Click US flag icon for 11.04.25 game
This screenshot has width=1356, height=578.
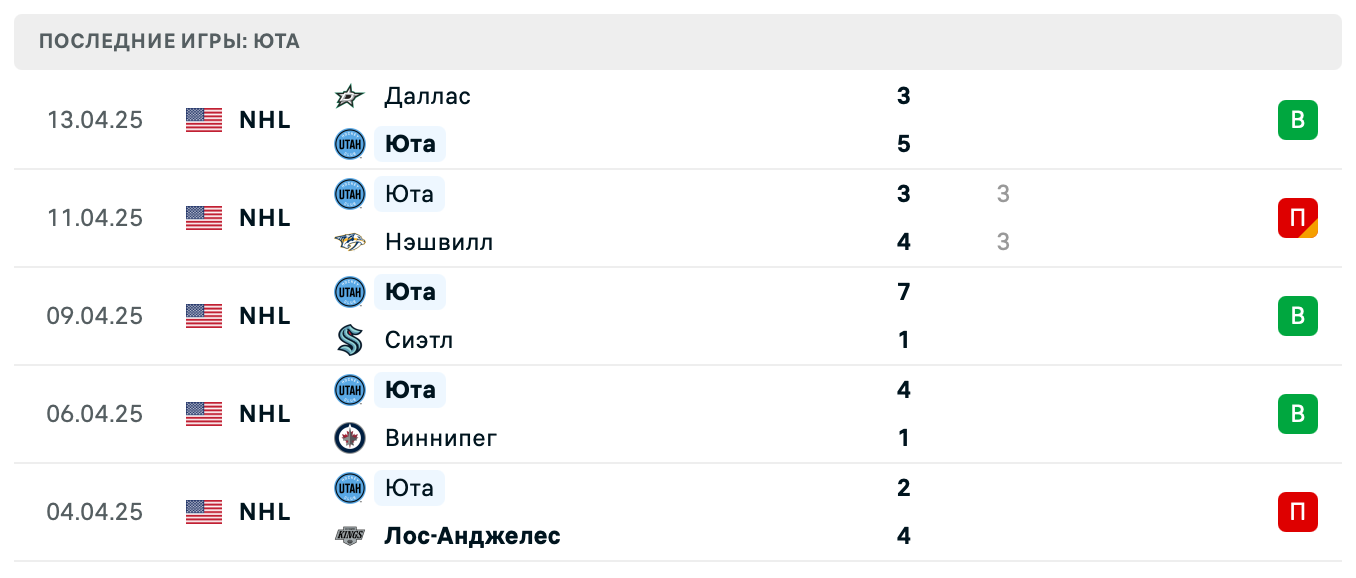tap(204, 218)
